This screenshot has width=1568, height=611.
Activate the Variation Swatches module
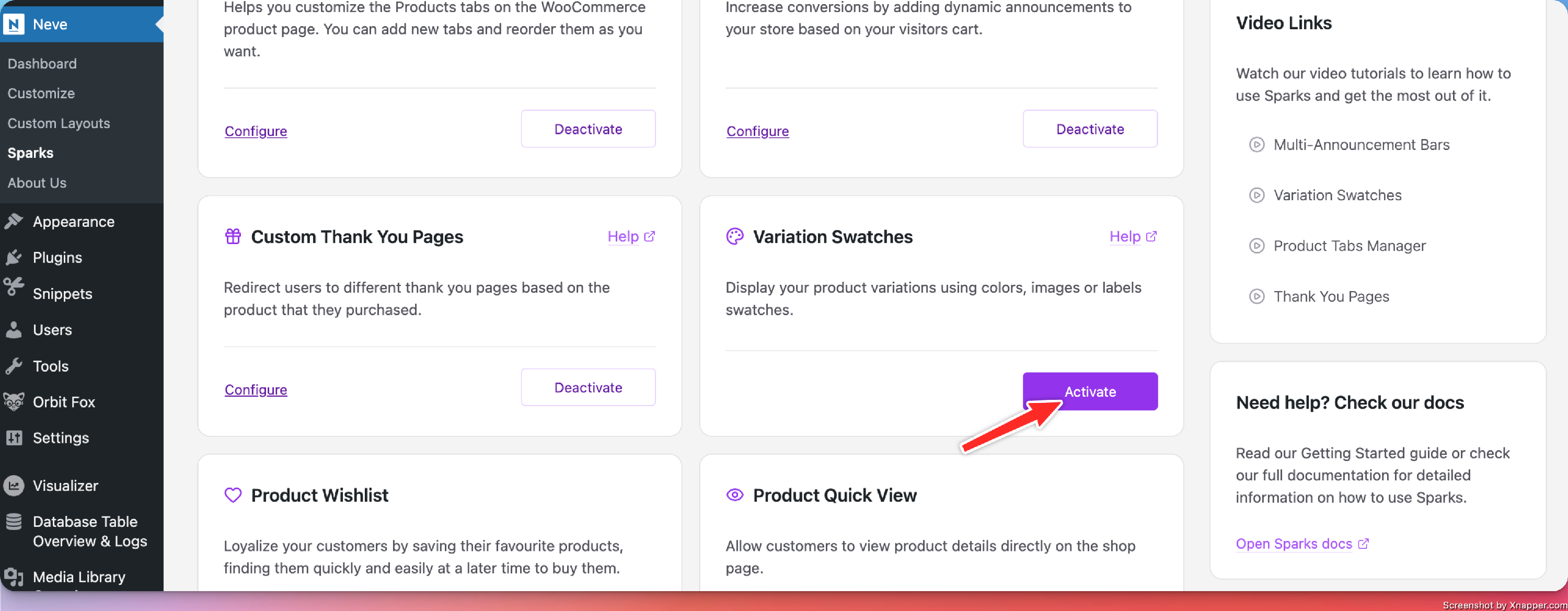click(1090, 391)
